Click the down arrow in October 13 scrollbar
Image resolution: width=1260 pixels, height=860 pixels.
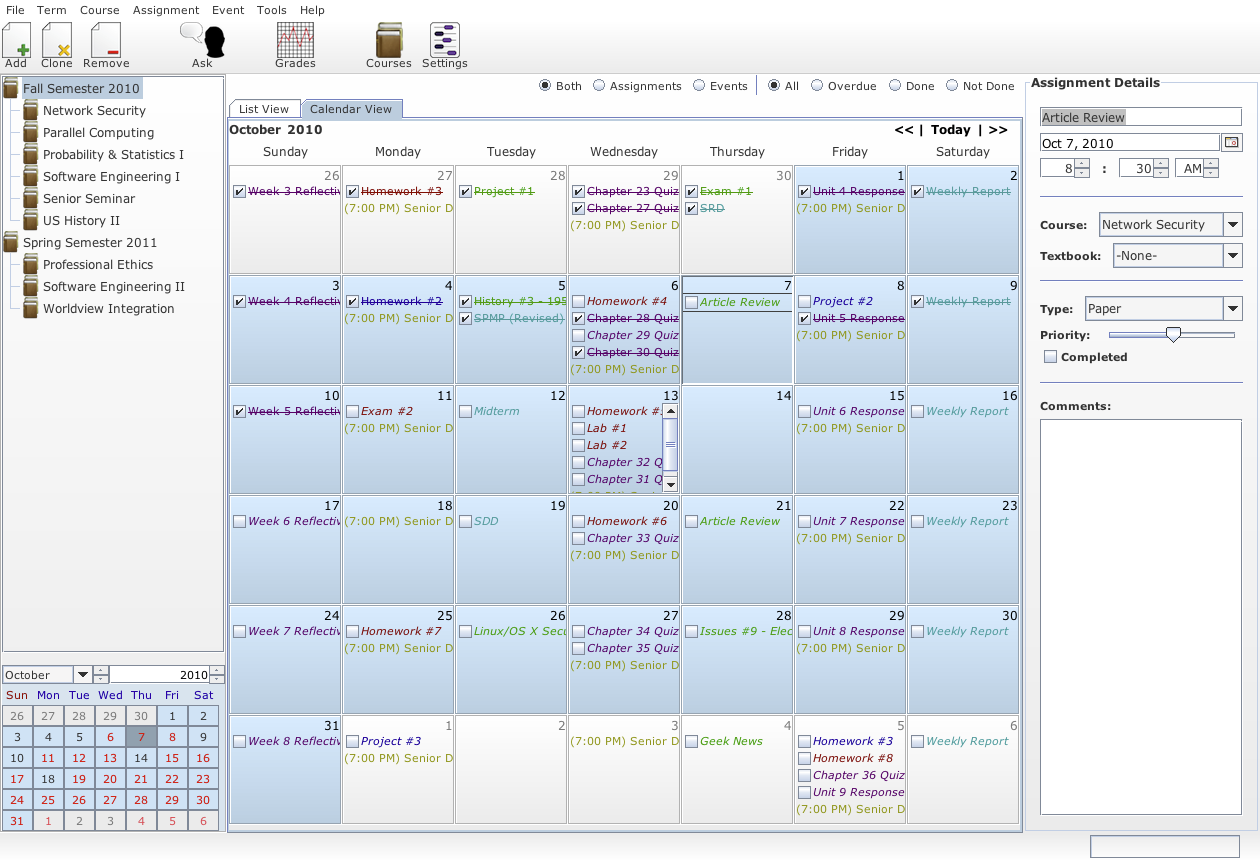click(670, 484)
